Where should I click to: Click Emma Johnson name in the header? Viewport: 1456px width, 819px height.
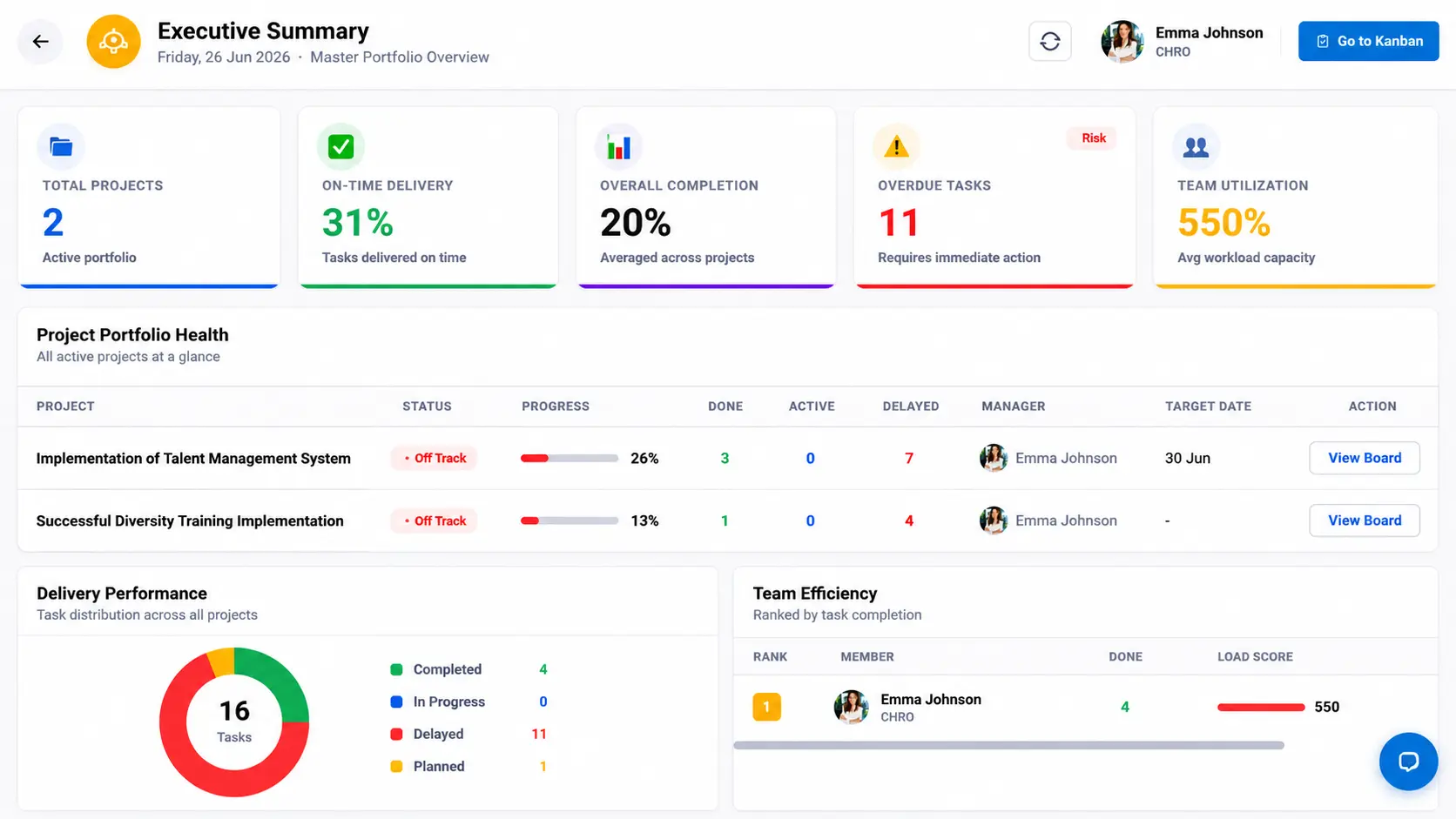click(x=1209, y=33)
